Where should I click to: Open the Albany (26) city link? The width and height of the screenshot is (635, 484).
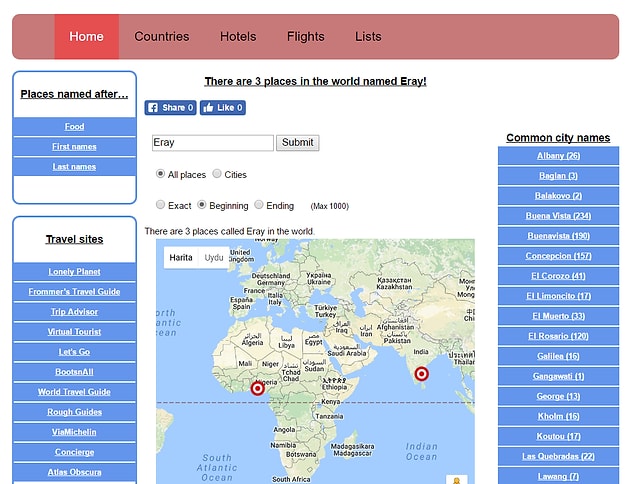pyautogui.click(x=558, y=156)
